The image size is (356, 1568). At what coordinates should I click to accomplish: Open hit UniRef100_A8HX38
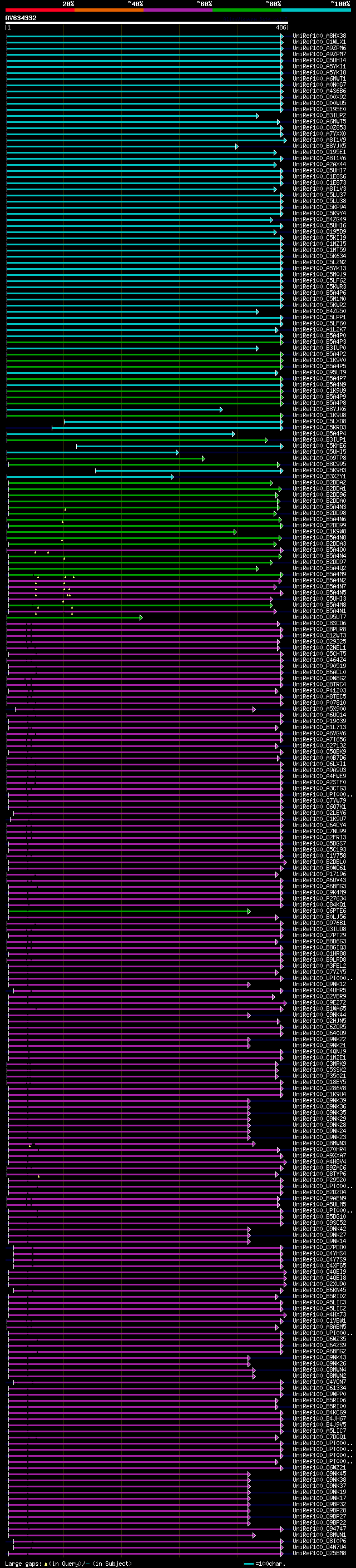[319, 36]
